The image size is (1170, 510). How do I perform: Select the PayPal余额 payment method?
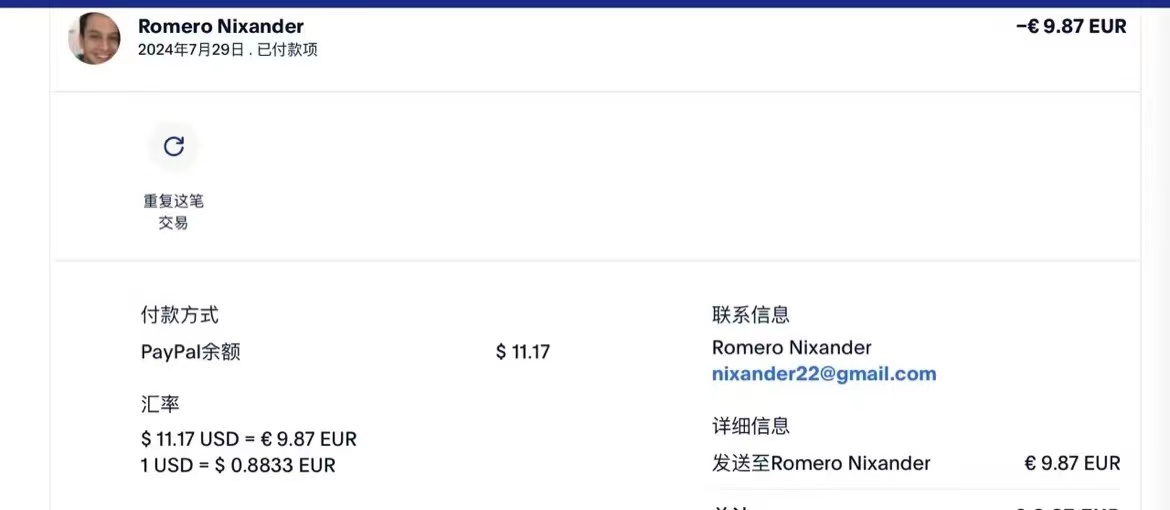point(190,352)
